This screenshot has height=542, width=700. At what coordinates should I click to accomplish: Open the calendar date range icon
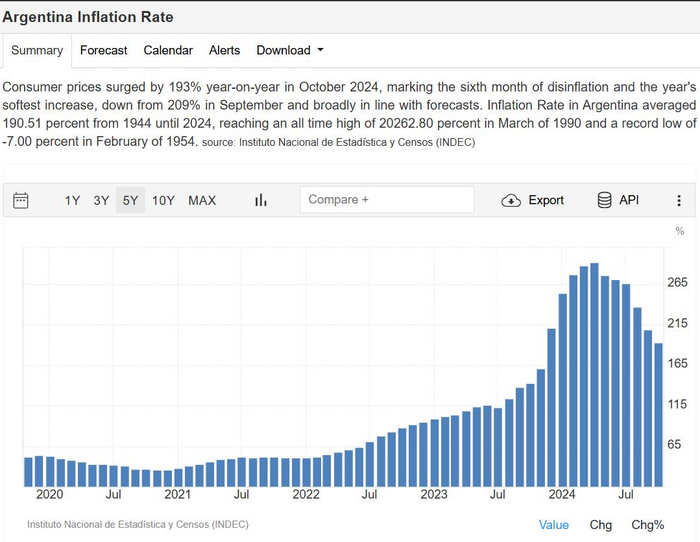(21, 200)
